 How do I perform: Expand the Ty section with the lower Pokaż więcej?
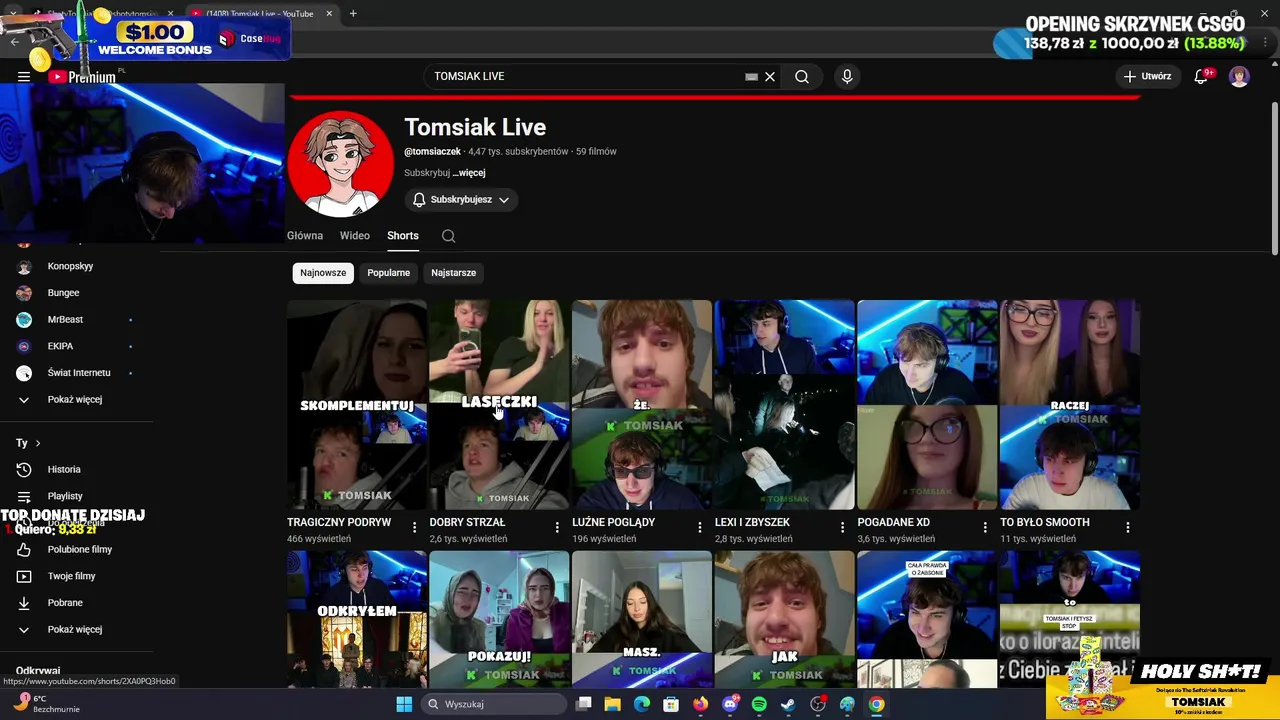(x=77, y=629)
